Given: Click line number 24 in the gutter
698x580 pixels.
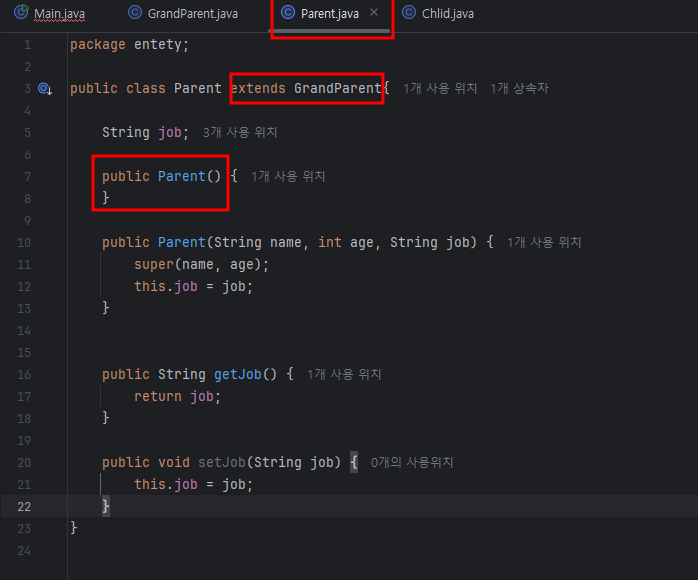Looking at the screenshot, I should pos(24,551).
